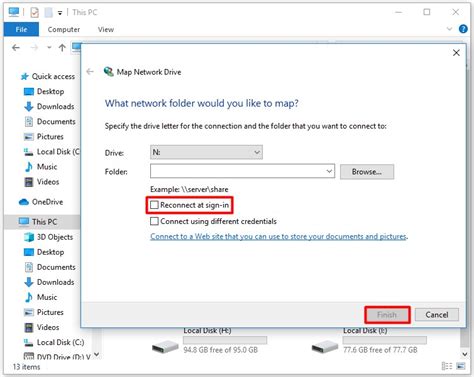Click the navigation pane scroll down arrow
474x377 pixels.
coord(97,355)
